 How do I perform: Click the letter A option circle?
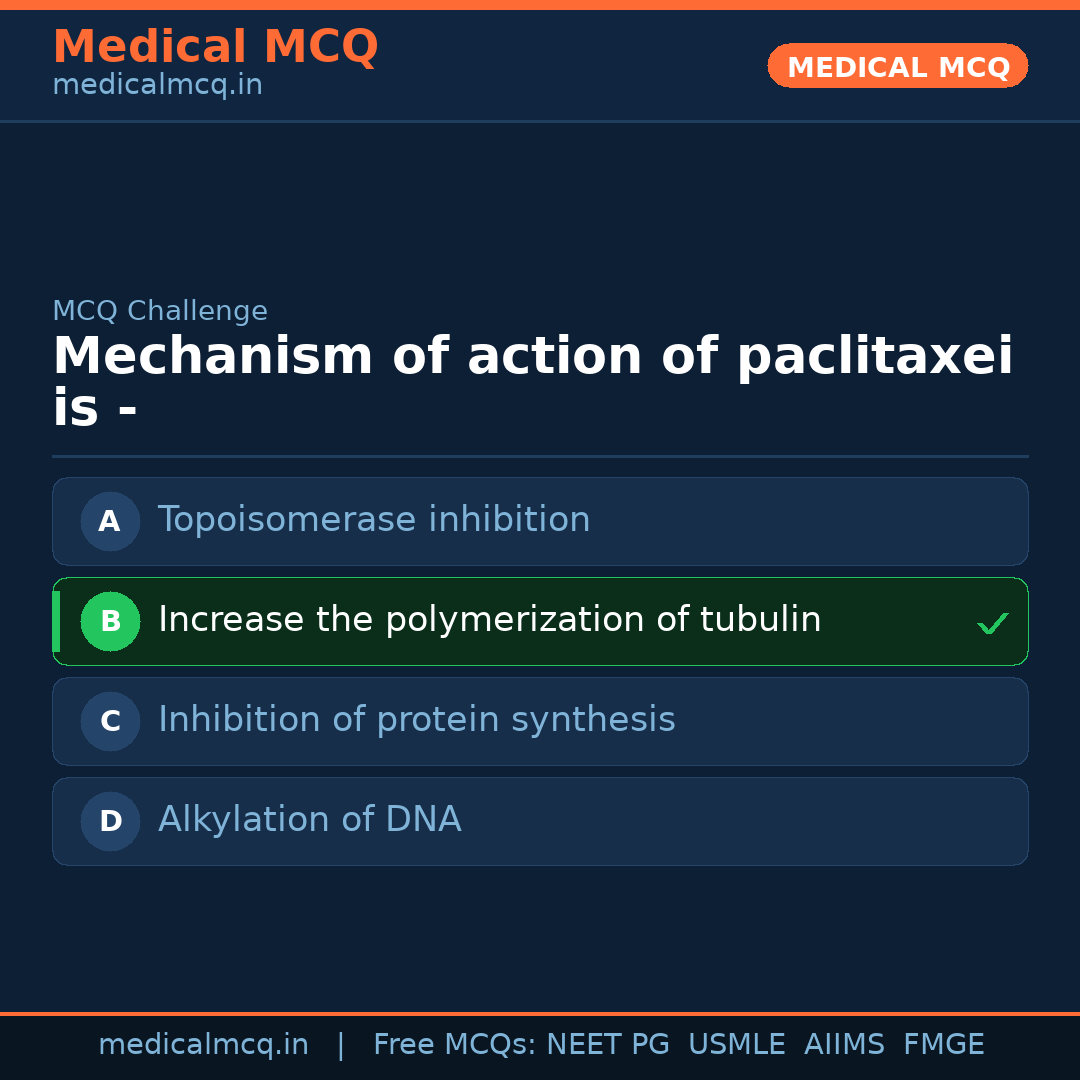110,521
